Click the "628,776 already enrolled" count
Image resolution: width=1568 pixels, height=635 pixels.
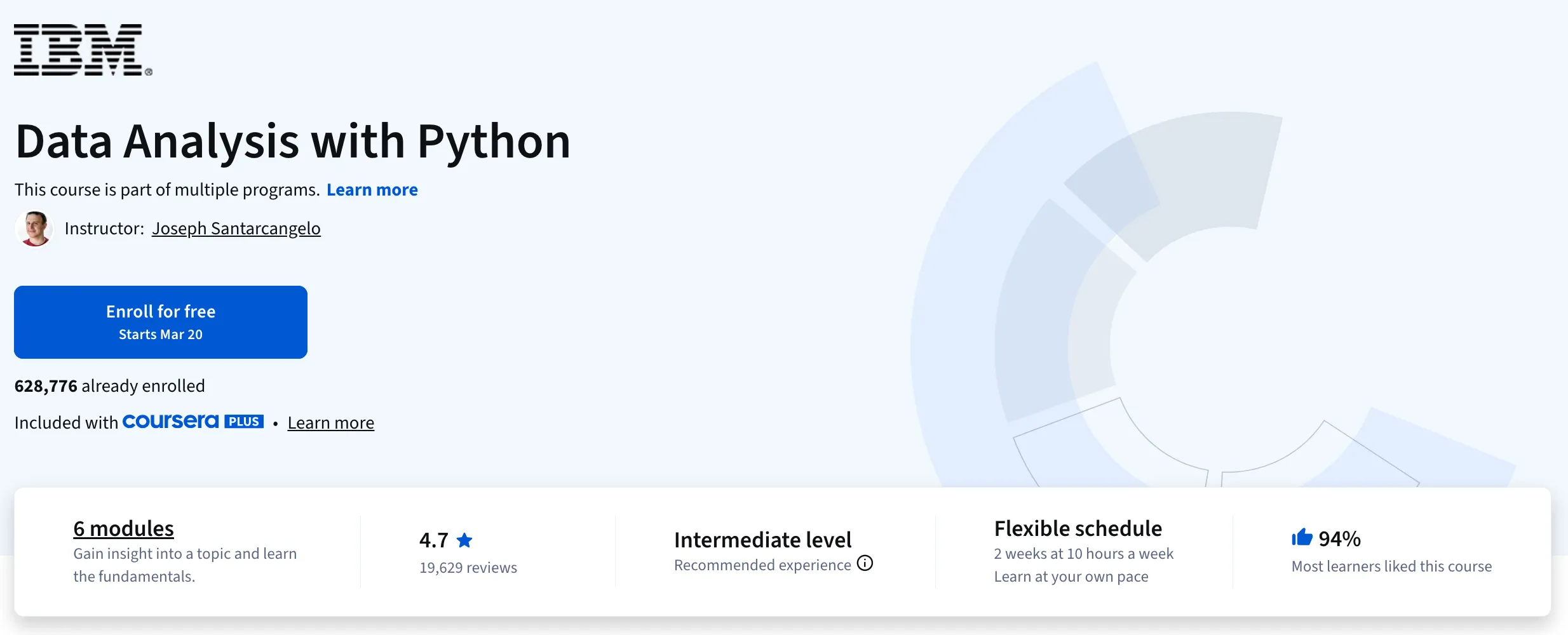[x=109, y=385]
